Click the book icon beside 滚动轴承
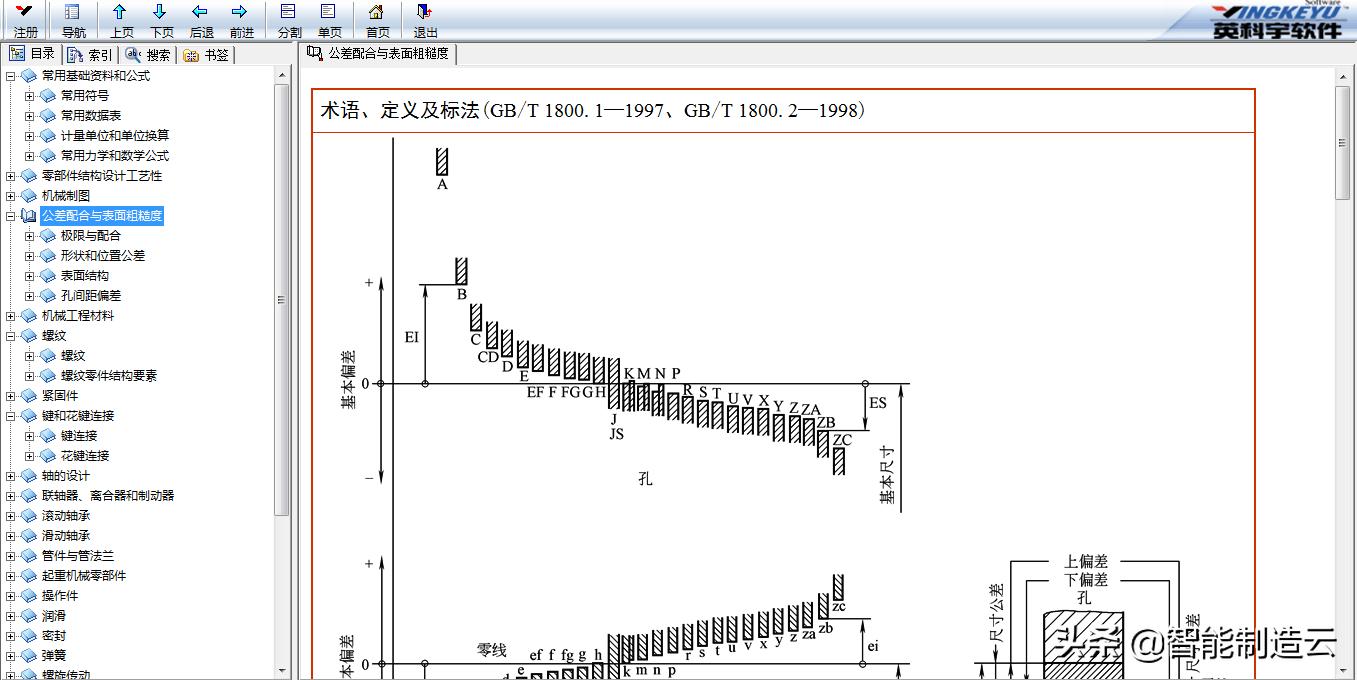This screenshot has width=1357, height=680. tap(28, 516)
